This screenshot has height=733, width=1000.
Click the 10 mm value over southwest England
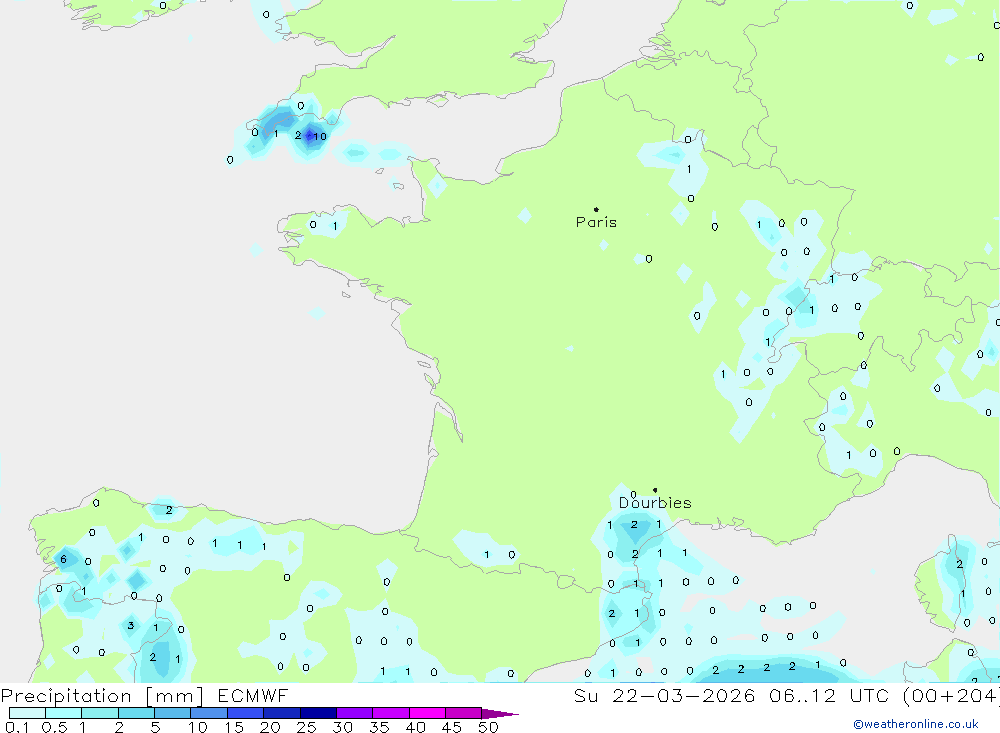click(320, 137)
